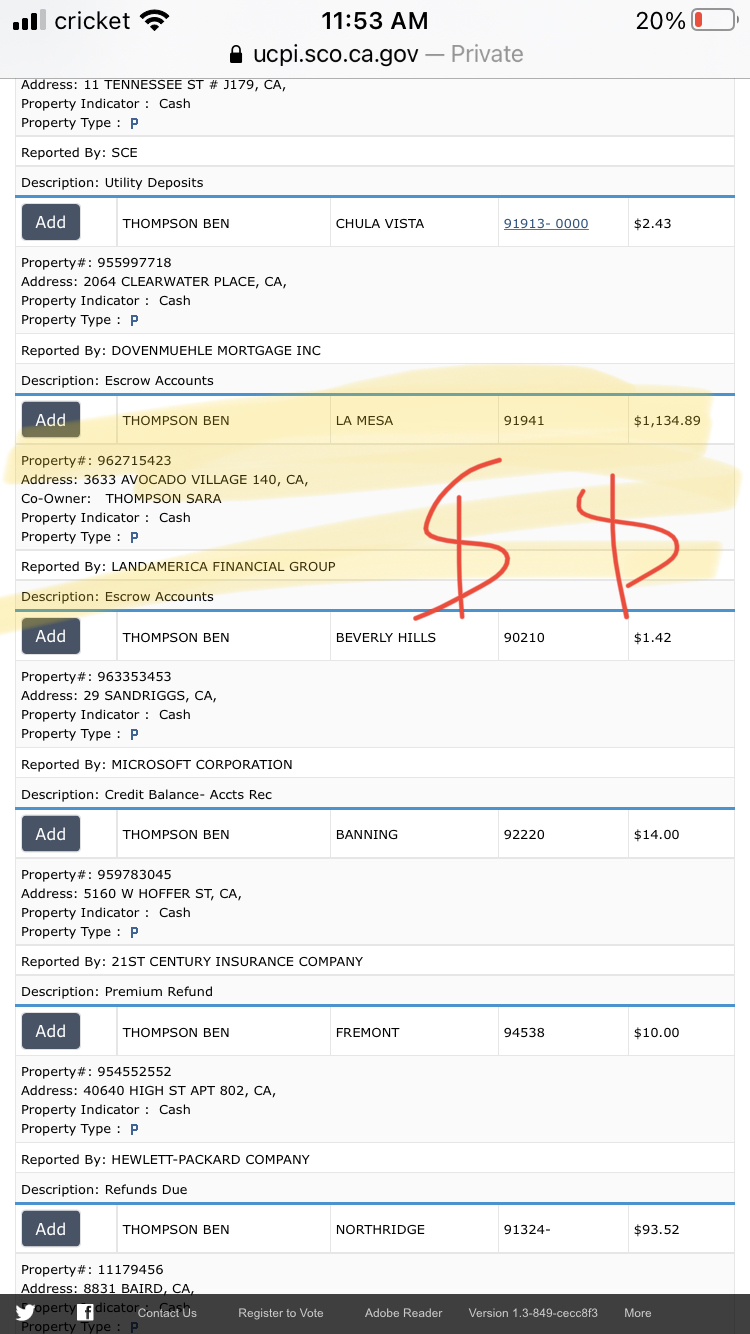The height and width of the screenshot is (1334, 750).
Task: Select Reported By MICROSOFT CORPORATION
Action: [157, 764]
